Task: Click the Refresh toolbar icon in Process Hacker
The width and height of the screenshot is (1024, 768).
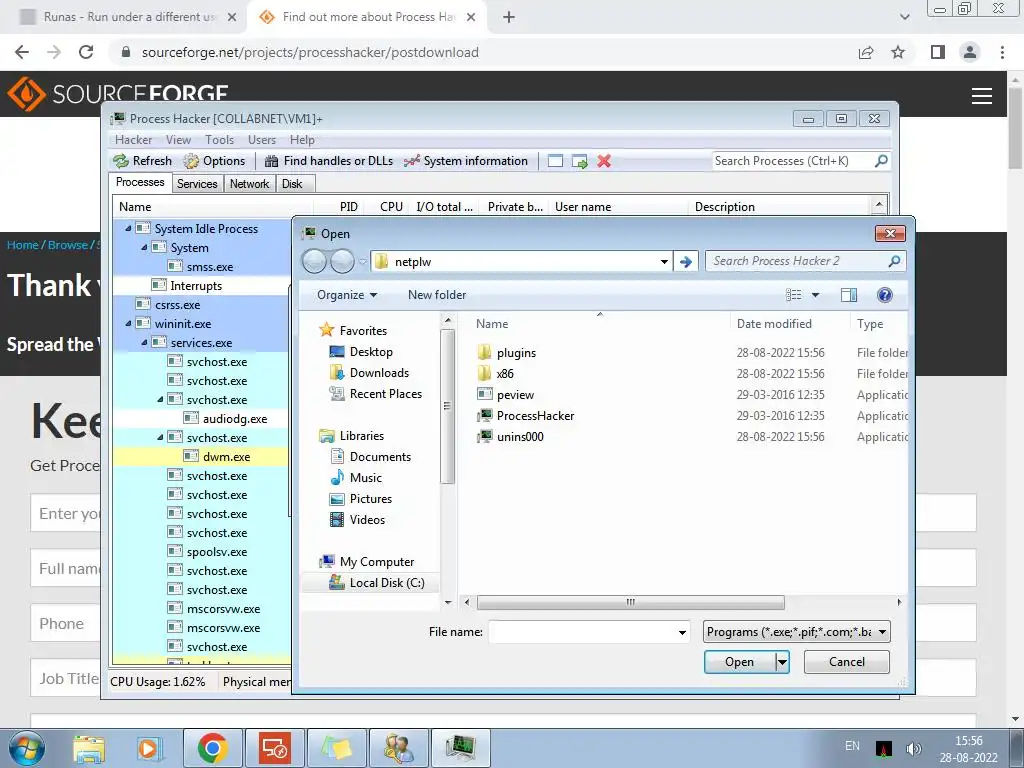Action: (x=121, y=161)
